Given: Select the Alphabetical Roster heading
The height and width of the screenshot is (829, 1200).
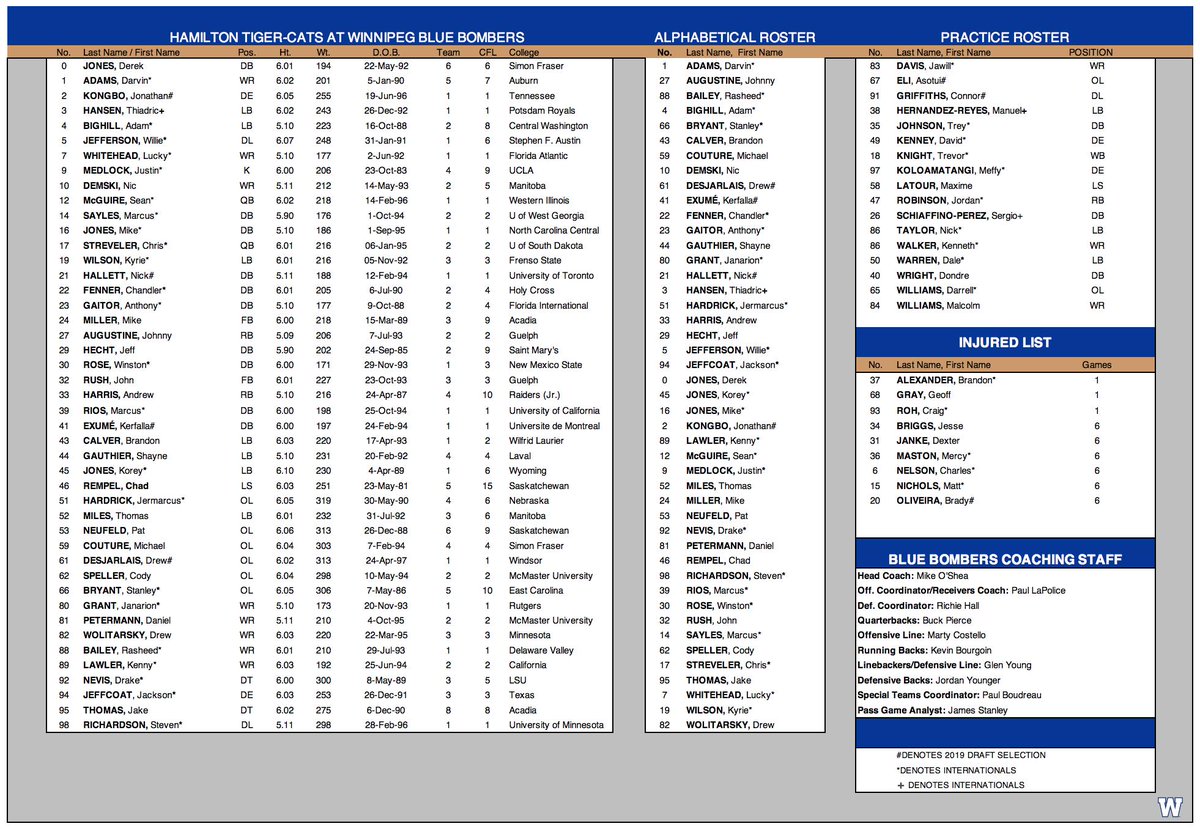Looking at the screenshot, I should tap(733, 37).
